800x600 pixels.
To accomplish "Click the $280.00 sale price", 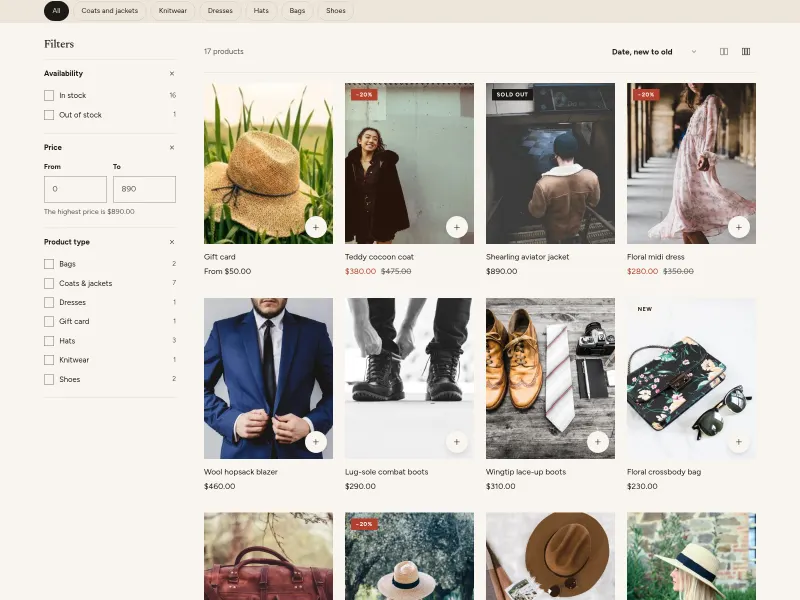I will [x=642, y=271].
